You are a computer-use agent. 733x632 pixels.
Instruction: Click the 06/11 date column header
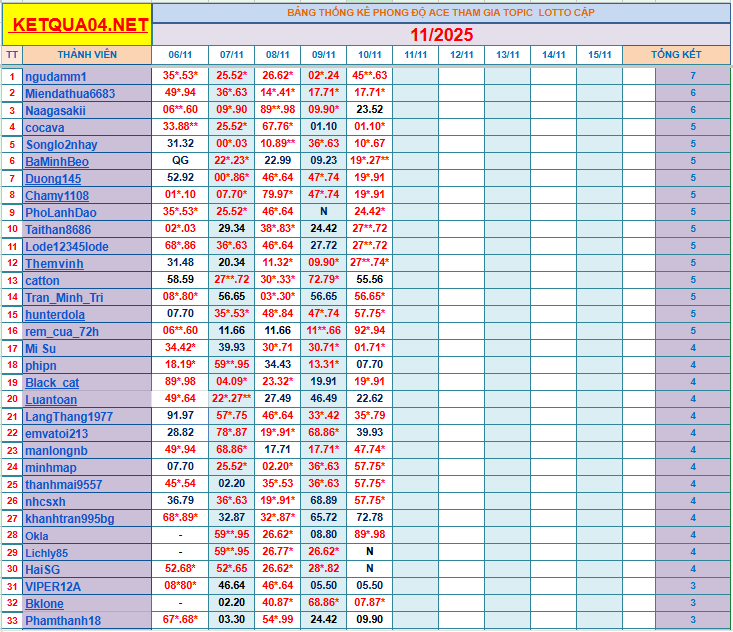(x=180, y=55)
